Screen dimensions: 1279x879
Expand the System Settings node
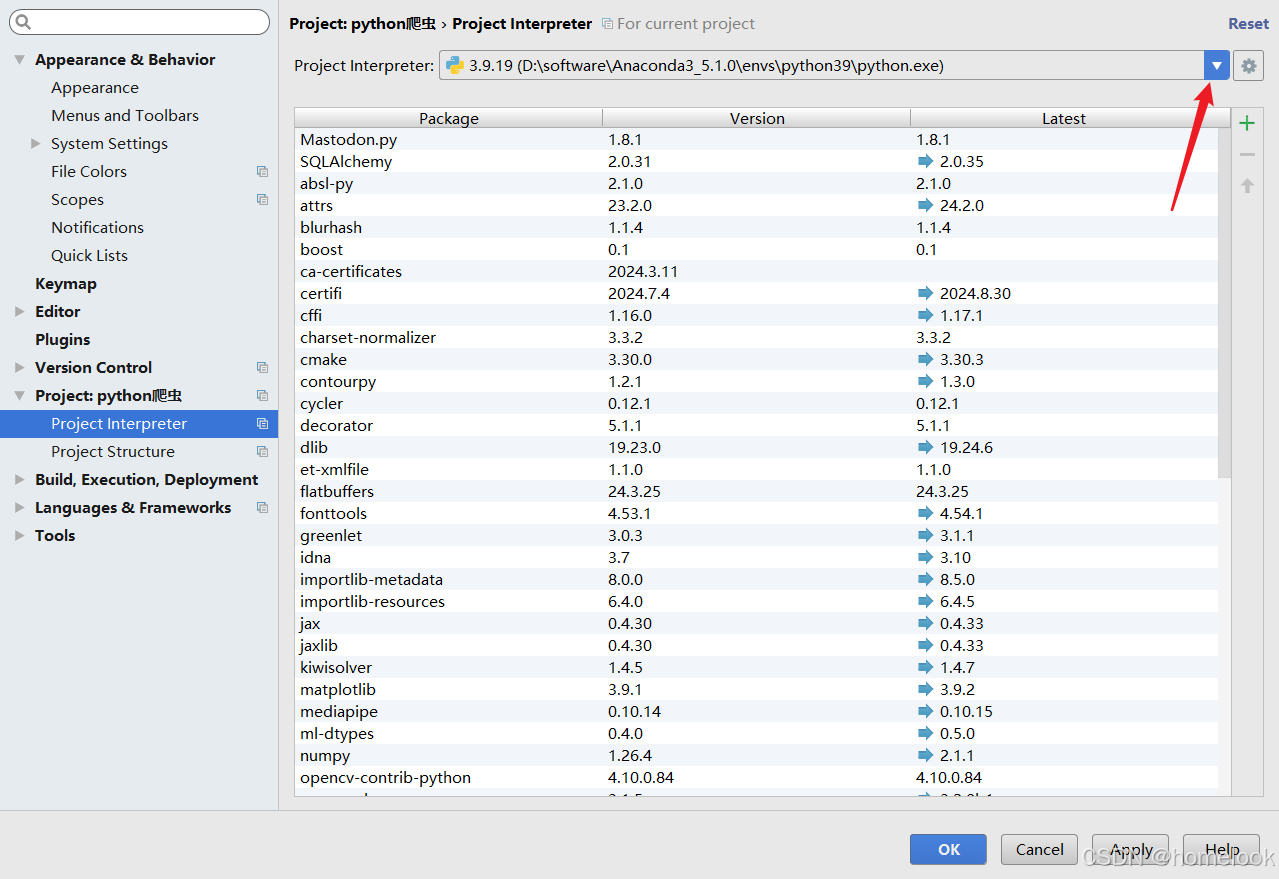(x=36, y=144)
